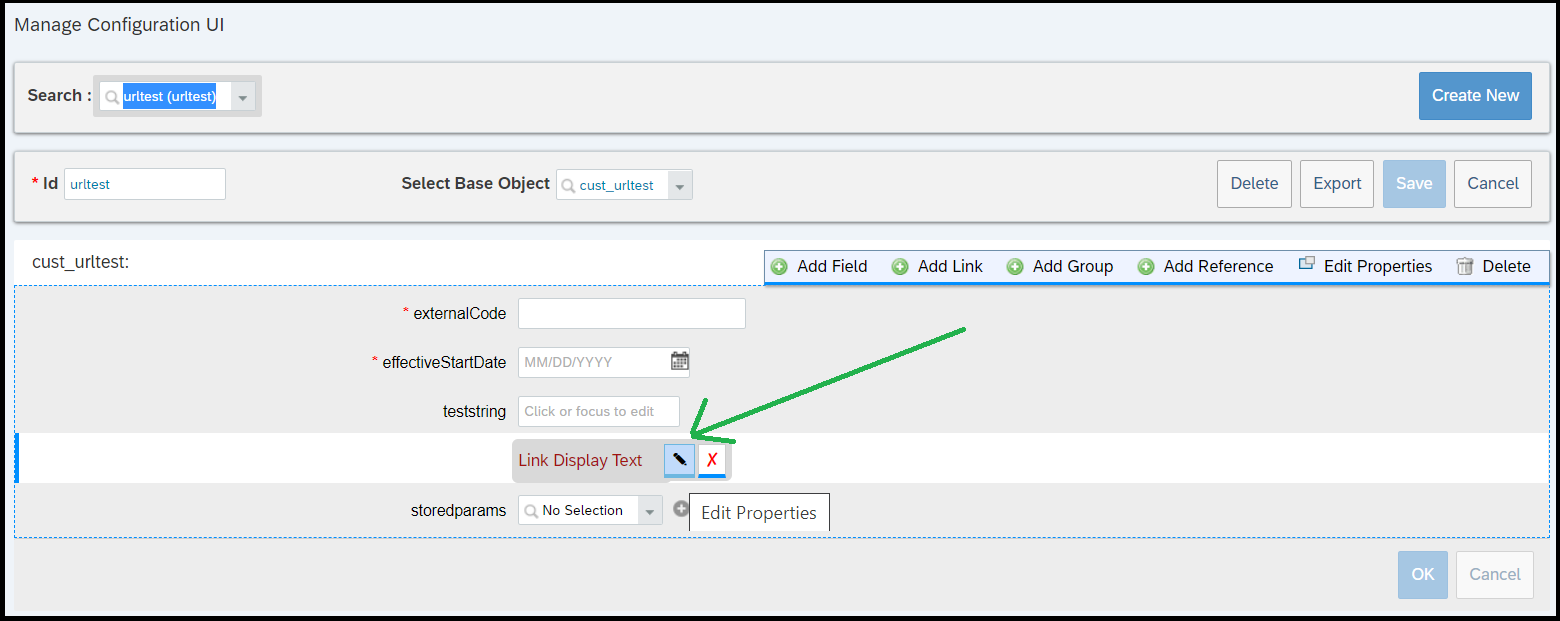Click the Export button
The width and height of the screenshot is (1560, 621).
(x=1337, y=184)
